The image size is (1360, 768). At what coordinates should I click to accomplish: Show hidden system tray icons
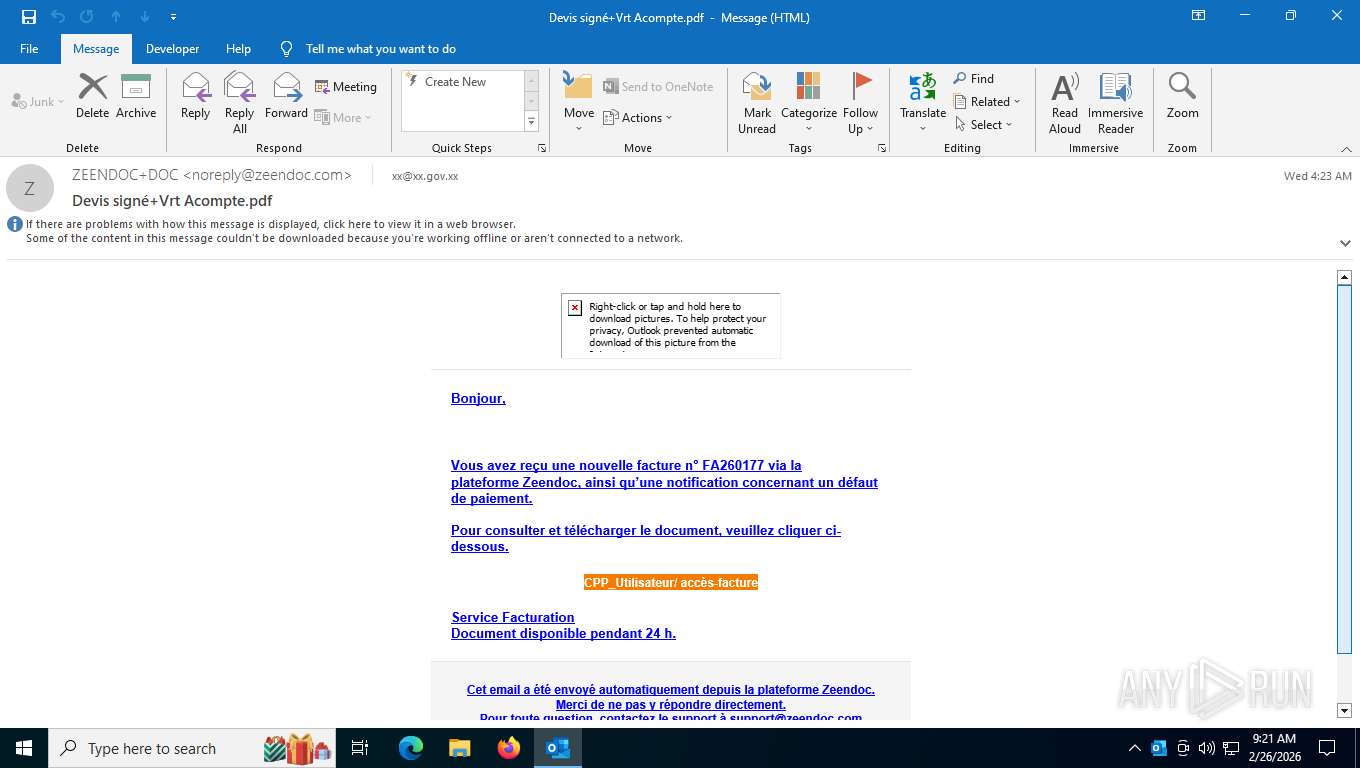pos(1135,748)
